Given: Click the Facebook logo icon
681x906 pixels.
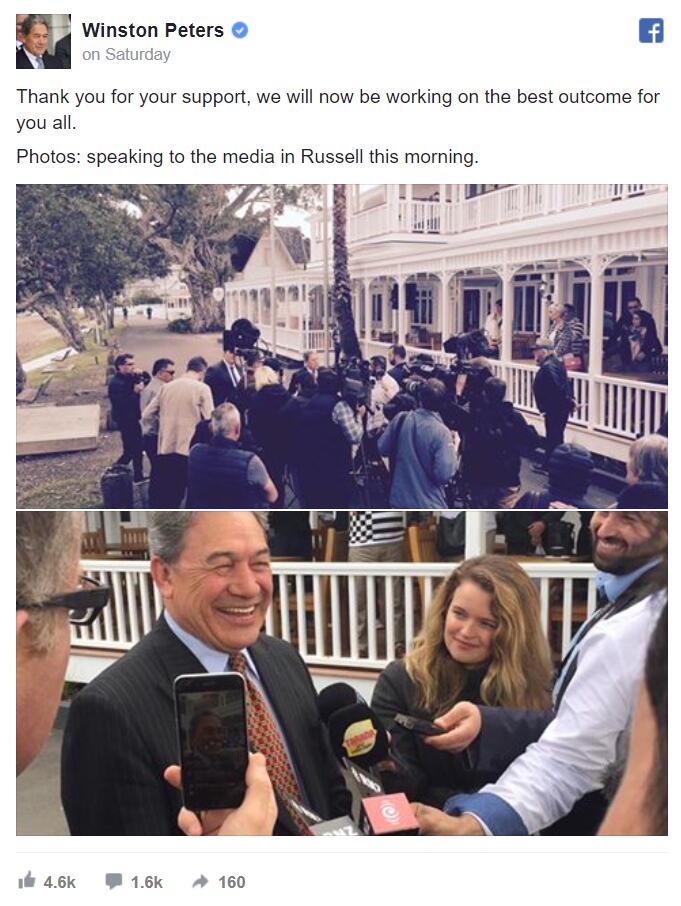Looking at the screenshot, I should coord(651,31).
